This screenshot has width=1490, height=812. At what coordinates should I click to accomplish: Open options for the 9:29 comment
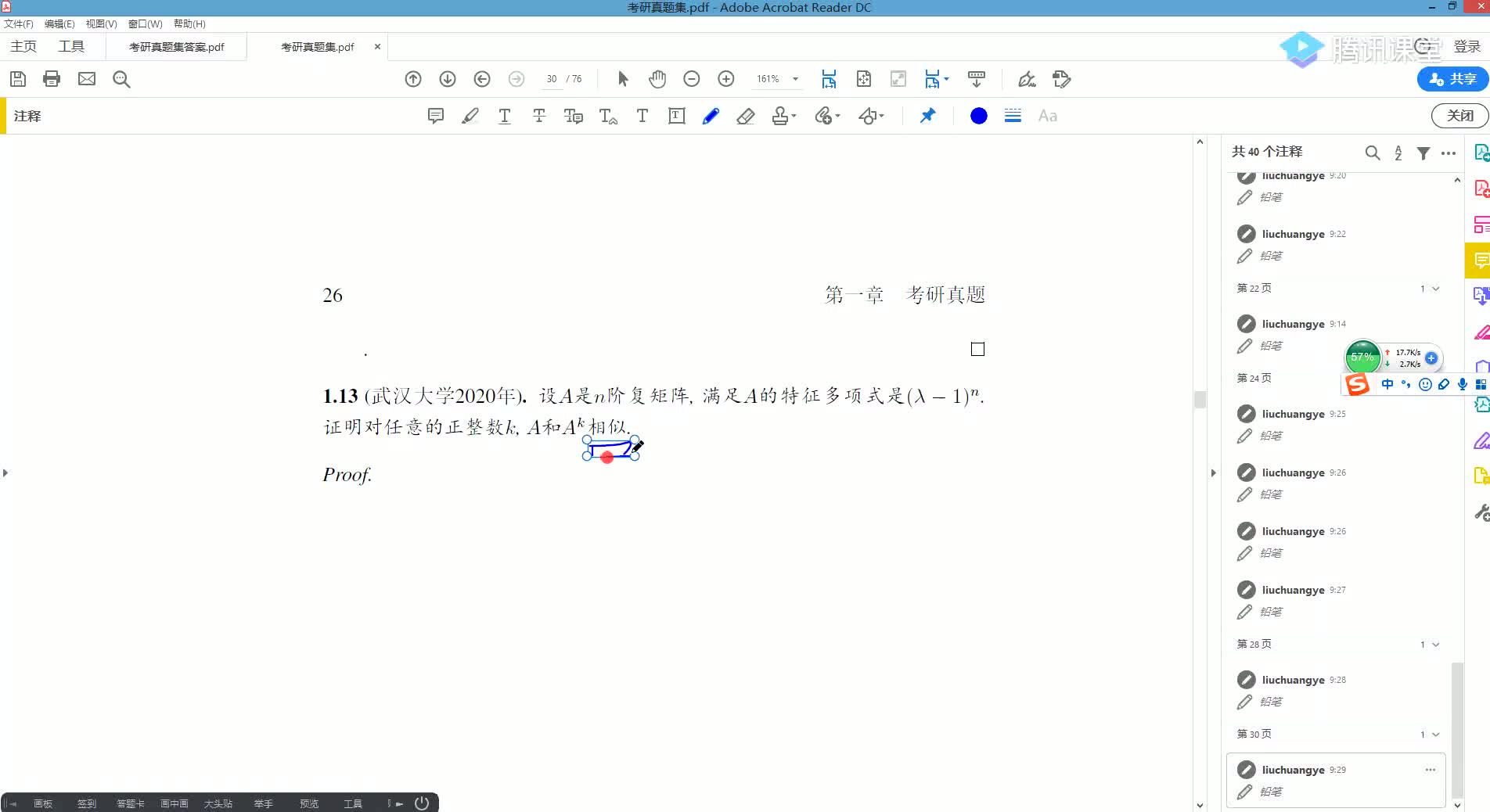coord(1431,770)
